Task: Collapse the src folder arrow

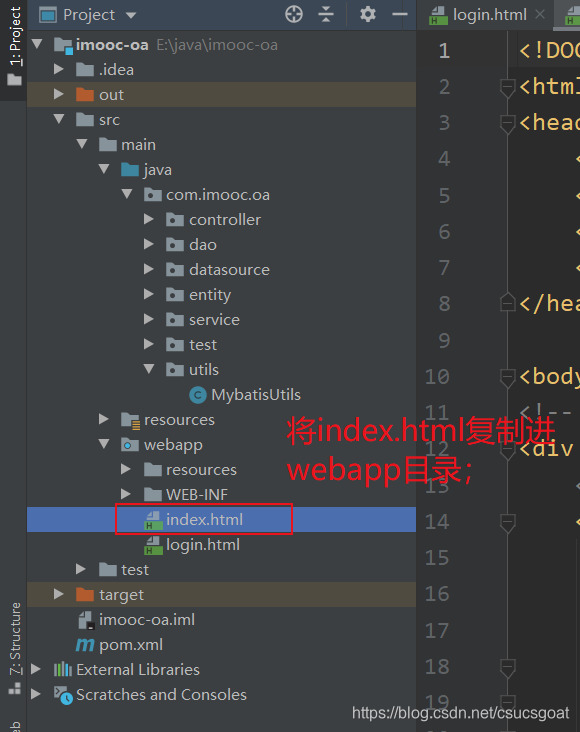Action: tap(59, 119)
